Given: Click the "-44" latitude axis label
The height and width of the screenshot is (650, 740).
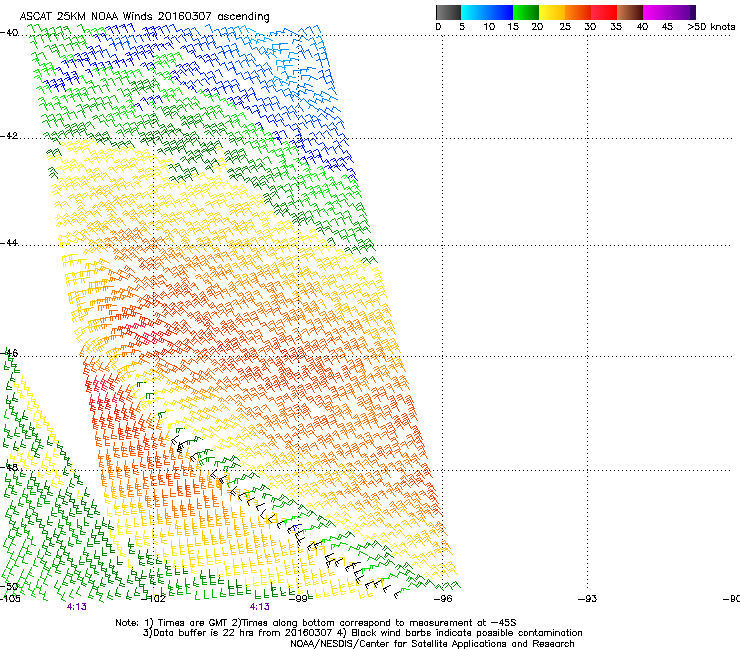Looking at the screenshot, I should [x=9, y=243].
